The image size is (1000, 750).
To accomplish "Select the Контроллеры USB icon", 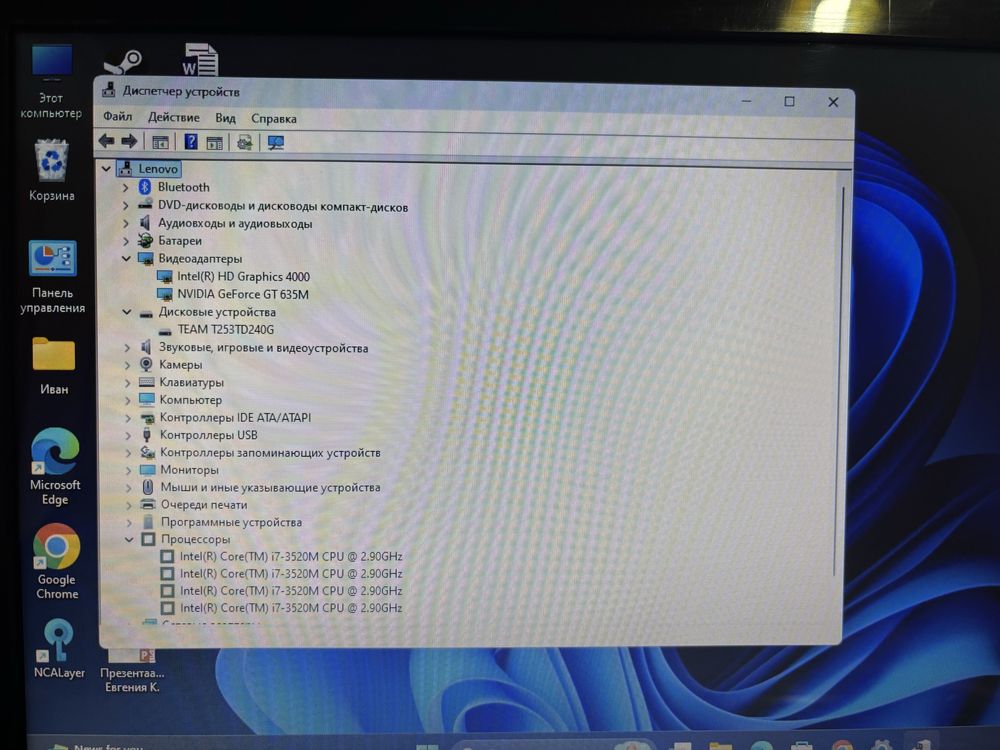I will pyautogui.click(x=147, y=435).
